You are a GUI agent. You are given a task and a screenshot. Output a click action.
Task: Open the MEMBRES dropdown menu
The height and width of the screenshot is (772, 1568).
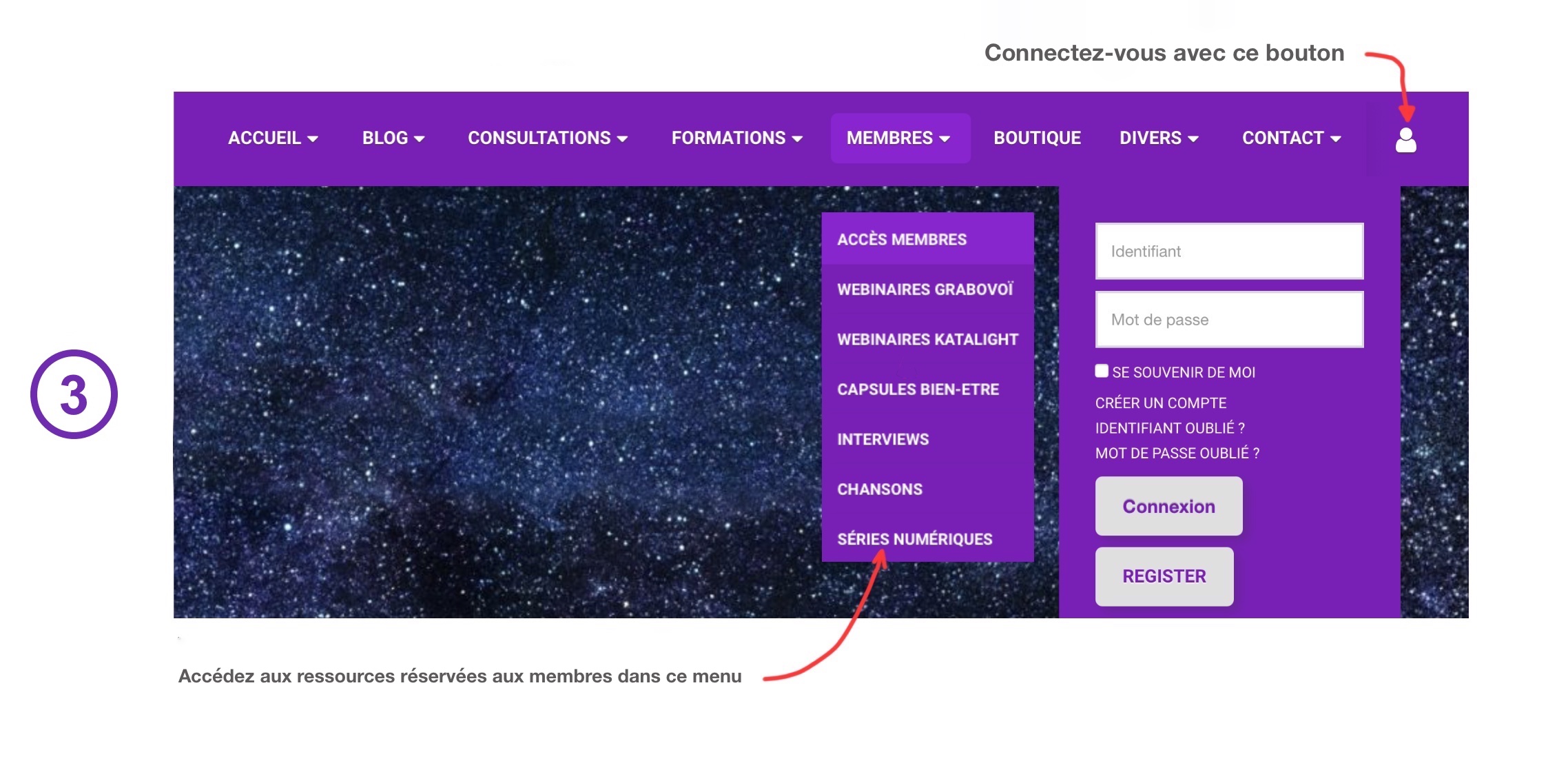pos(900,138)
